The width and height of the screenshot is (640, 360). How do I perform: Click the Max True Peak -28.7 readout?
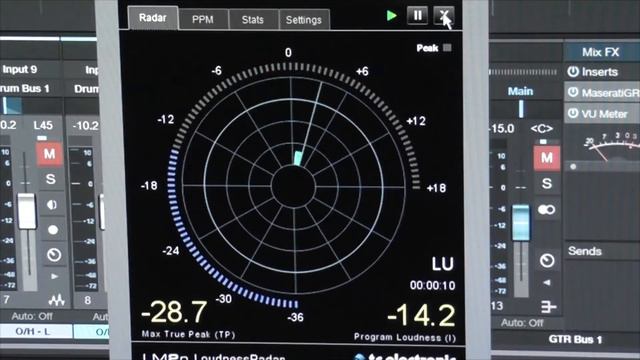click(174, 312)
